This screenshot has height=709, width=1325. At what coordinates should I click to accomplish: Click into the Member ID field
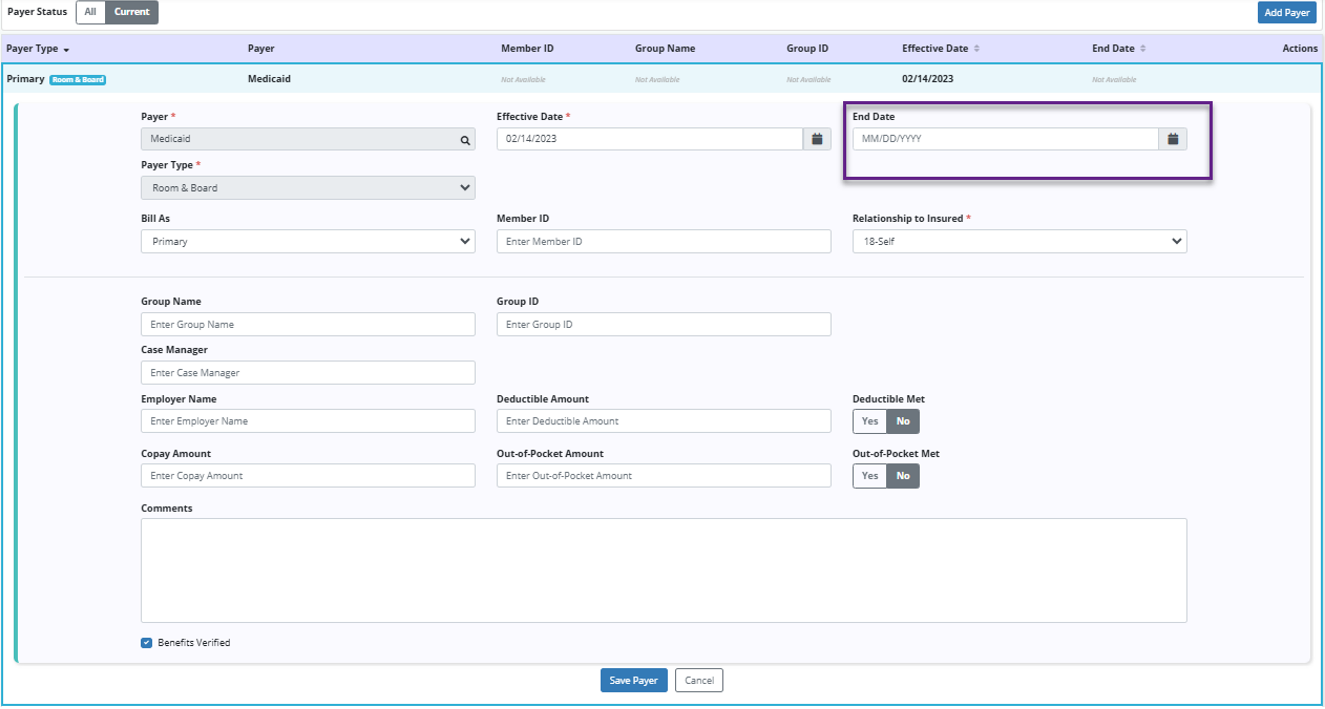(x=663, y=242)
